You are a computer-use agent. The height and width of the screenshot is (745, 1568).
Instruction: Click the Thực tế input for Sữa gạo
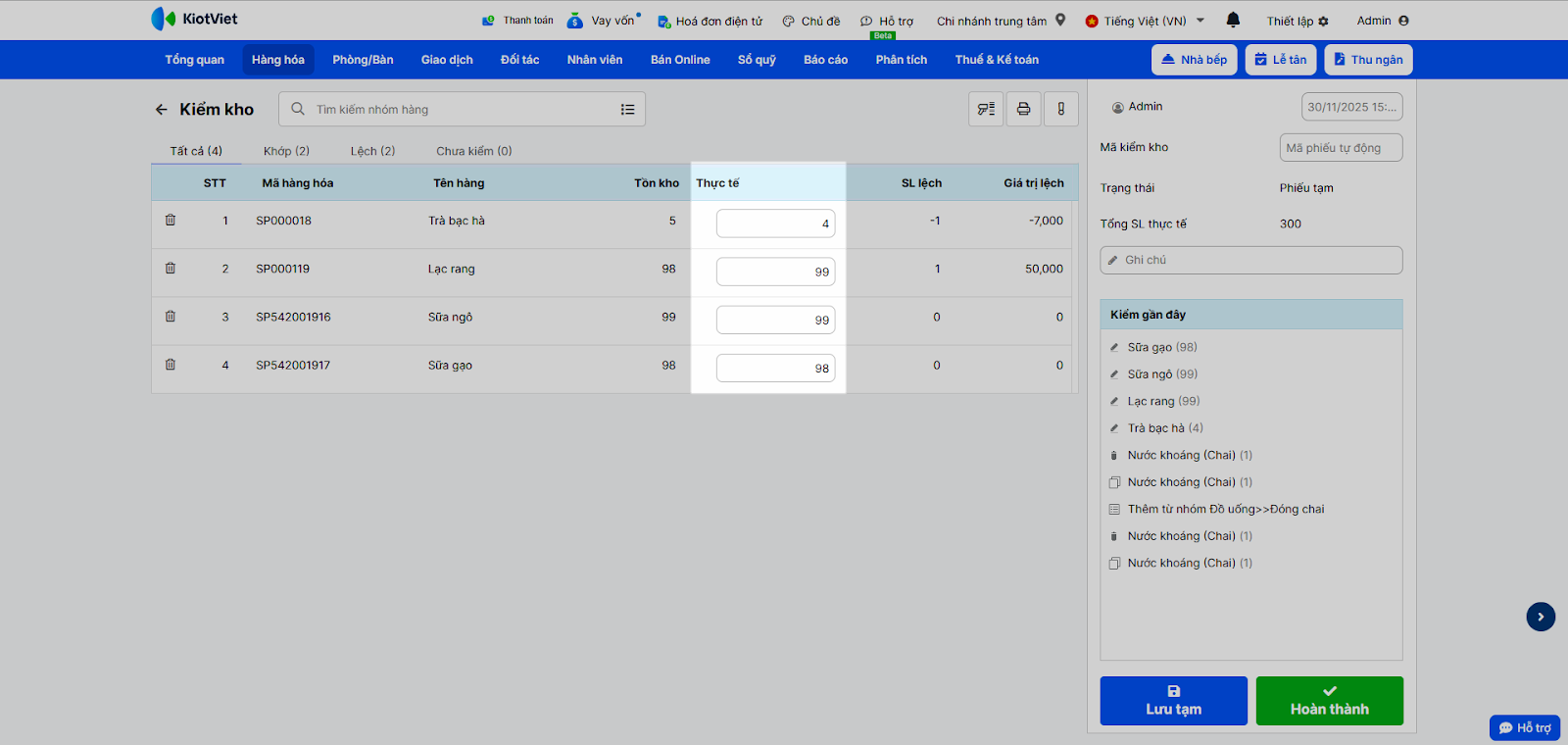[x=775, y=369]
